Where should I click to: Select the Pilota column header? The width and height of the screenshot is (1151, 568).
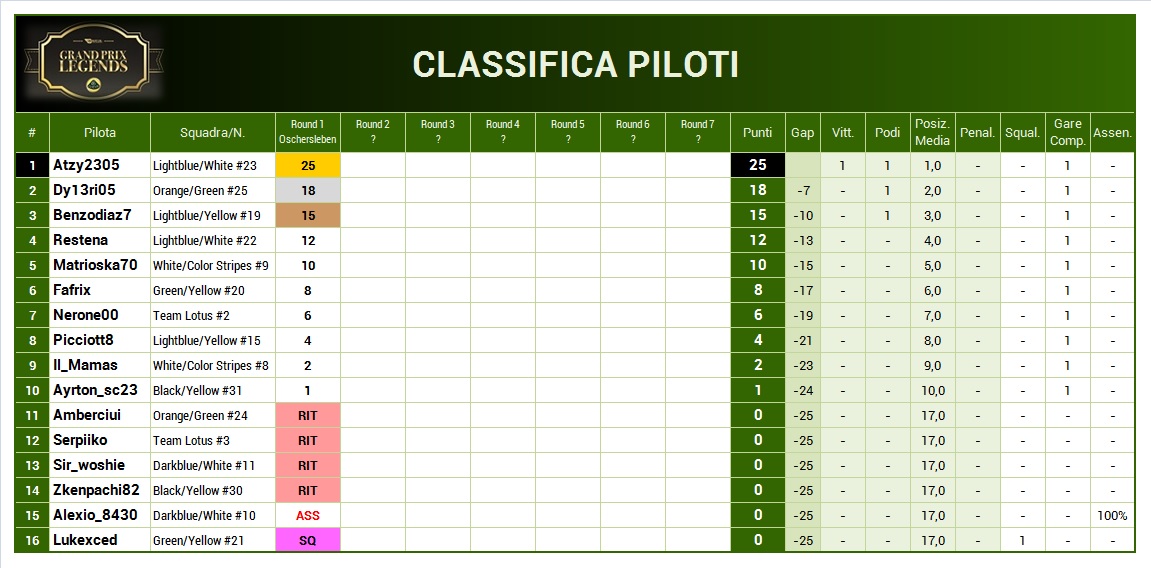pyautogui.click(x=100, y=132)
